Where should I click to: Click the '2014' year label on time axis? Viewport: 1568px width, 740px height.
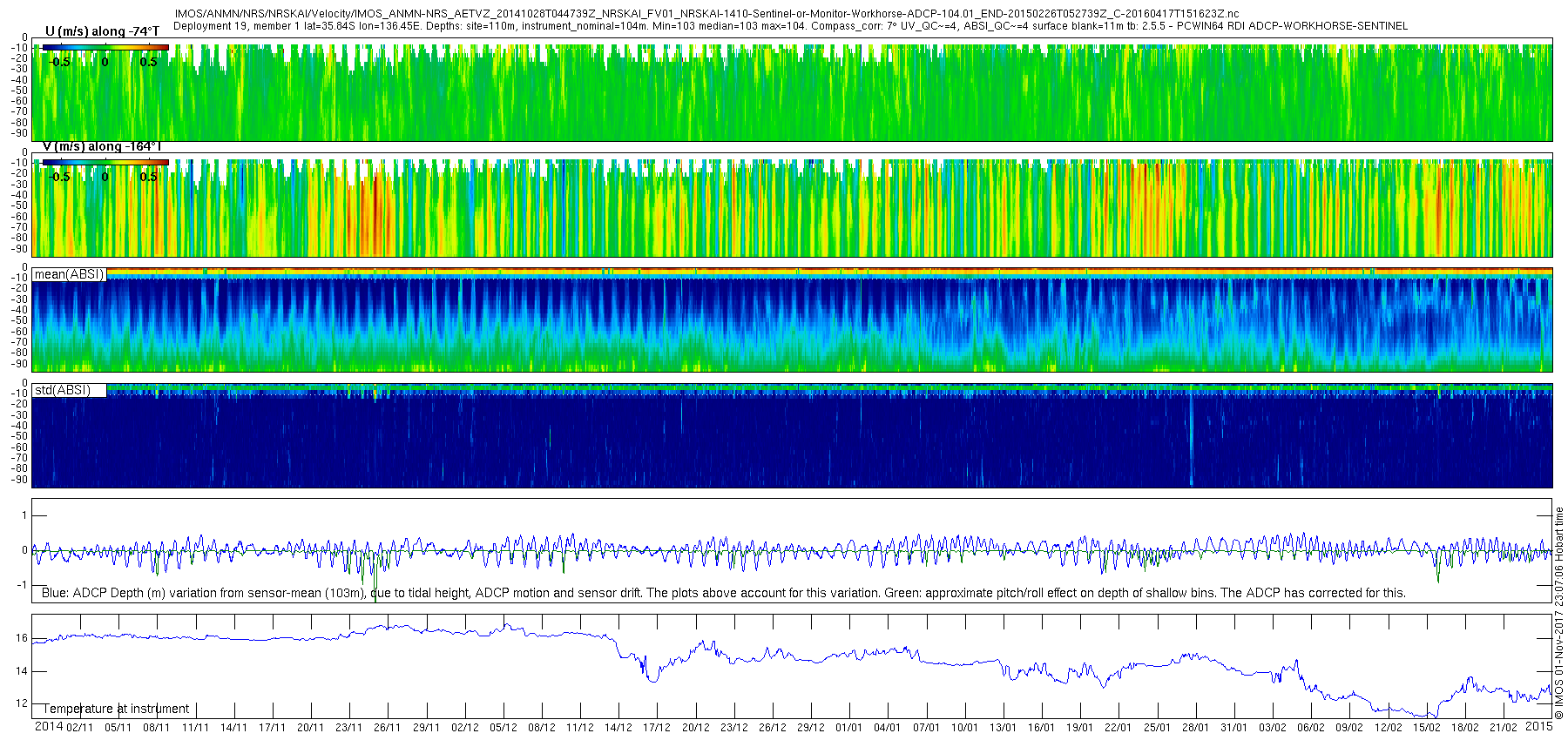click(48, 727)
